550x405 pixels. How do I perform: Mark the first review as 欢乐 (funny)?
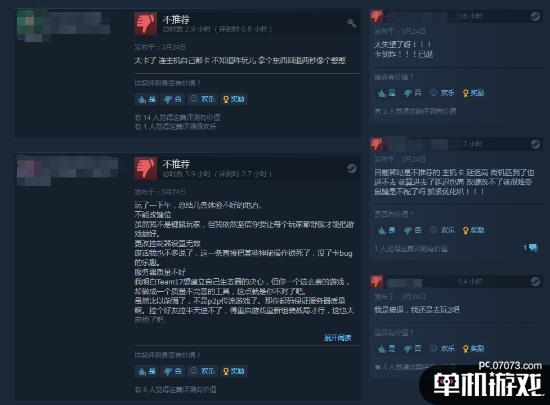pyautogui.click(x=202, y=99)
